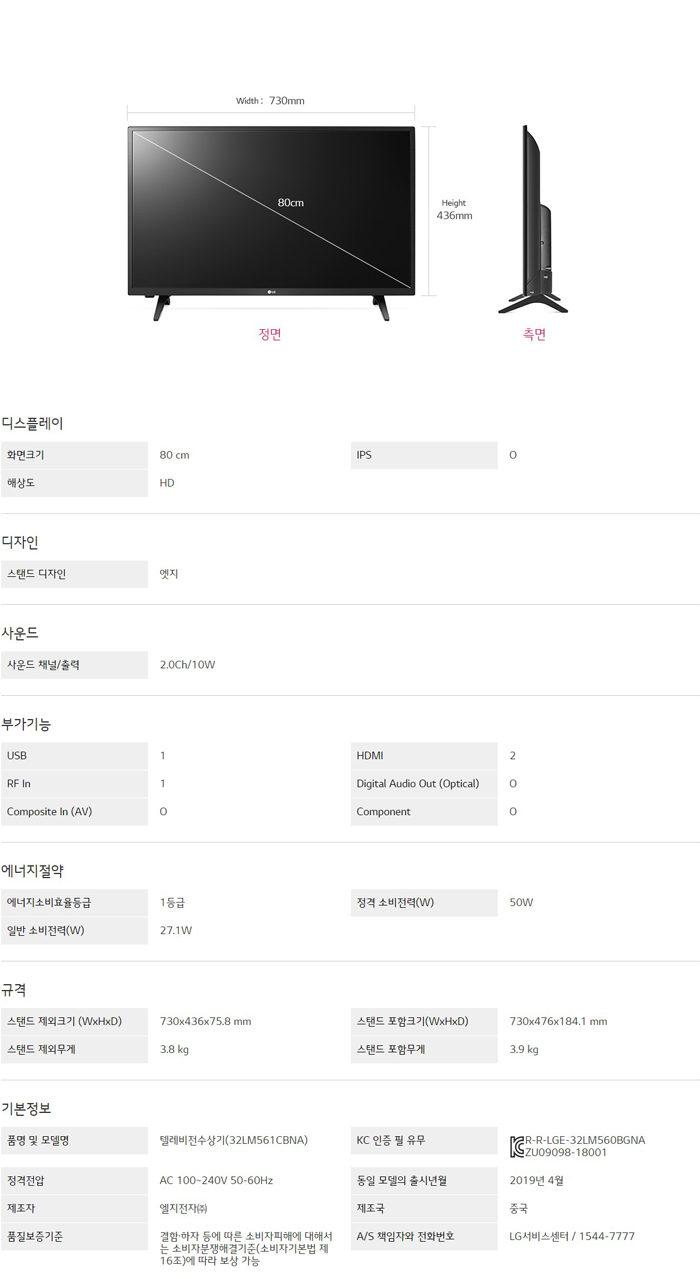This screenshot has height=1279, width=700.
Task: Click the 스탠드 포함크기(WxHxD) label cell
Action: coord(412,1022)
